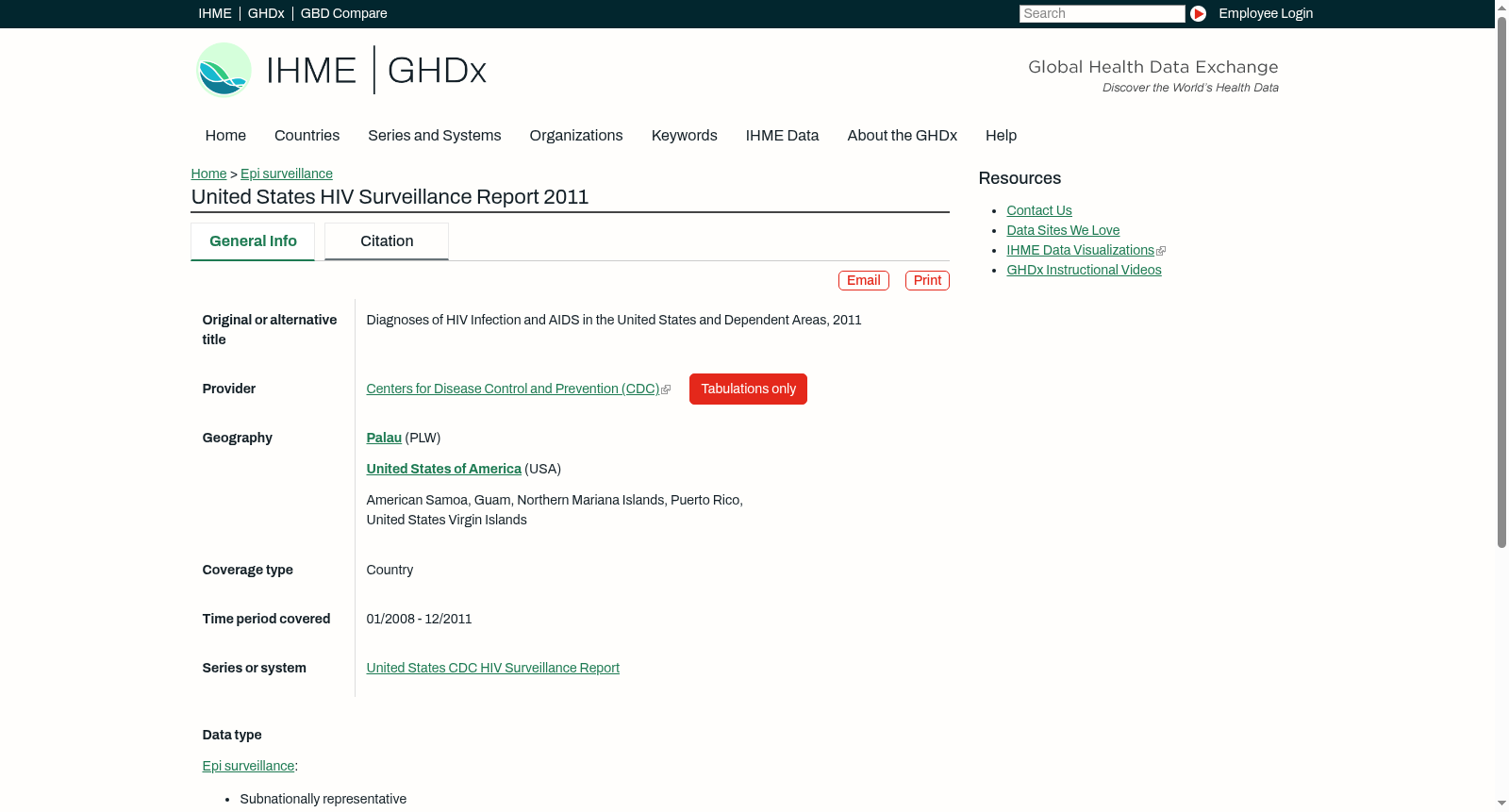Click the scrollbar up arrow
Viewport: 1509px width, 812px height.
coord(1501,7)
